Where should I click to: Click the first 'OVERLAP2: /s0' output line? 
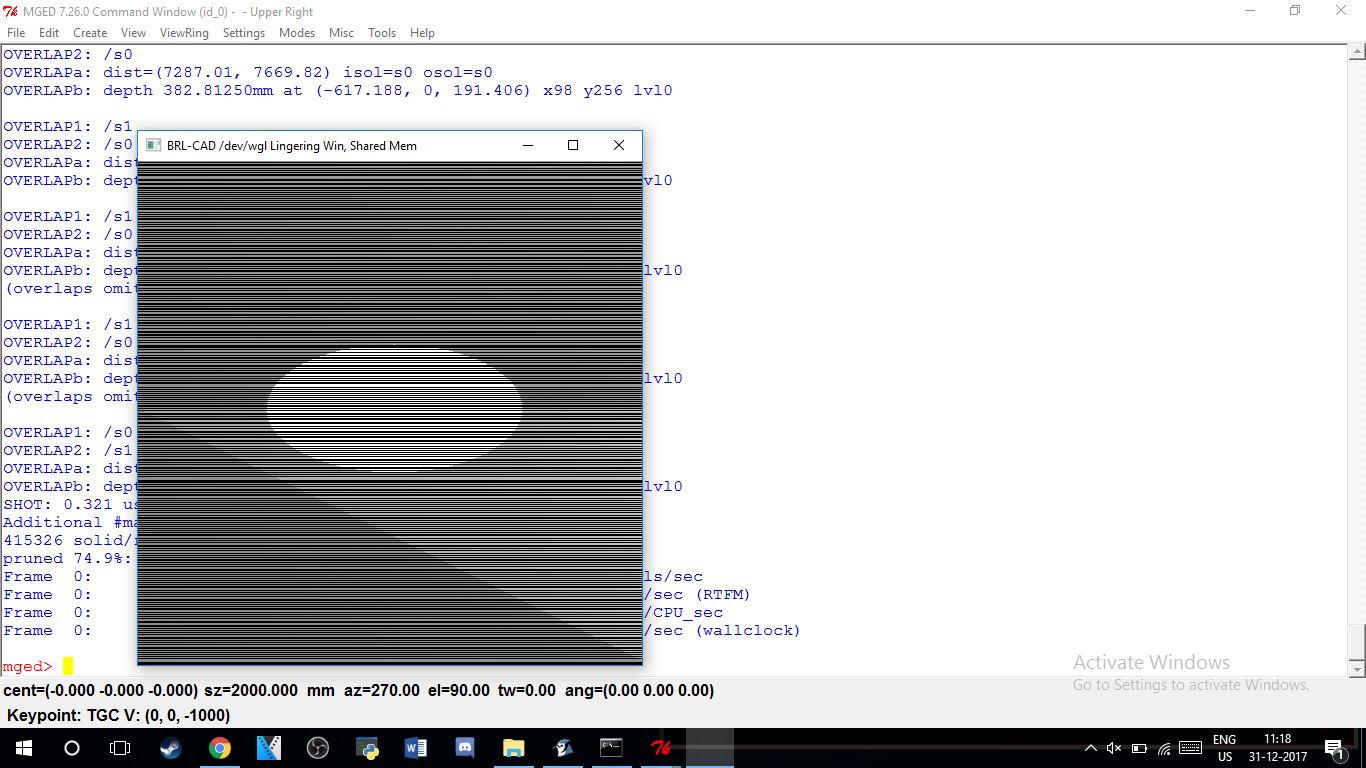(x=68, y=54)
